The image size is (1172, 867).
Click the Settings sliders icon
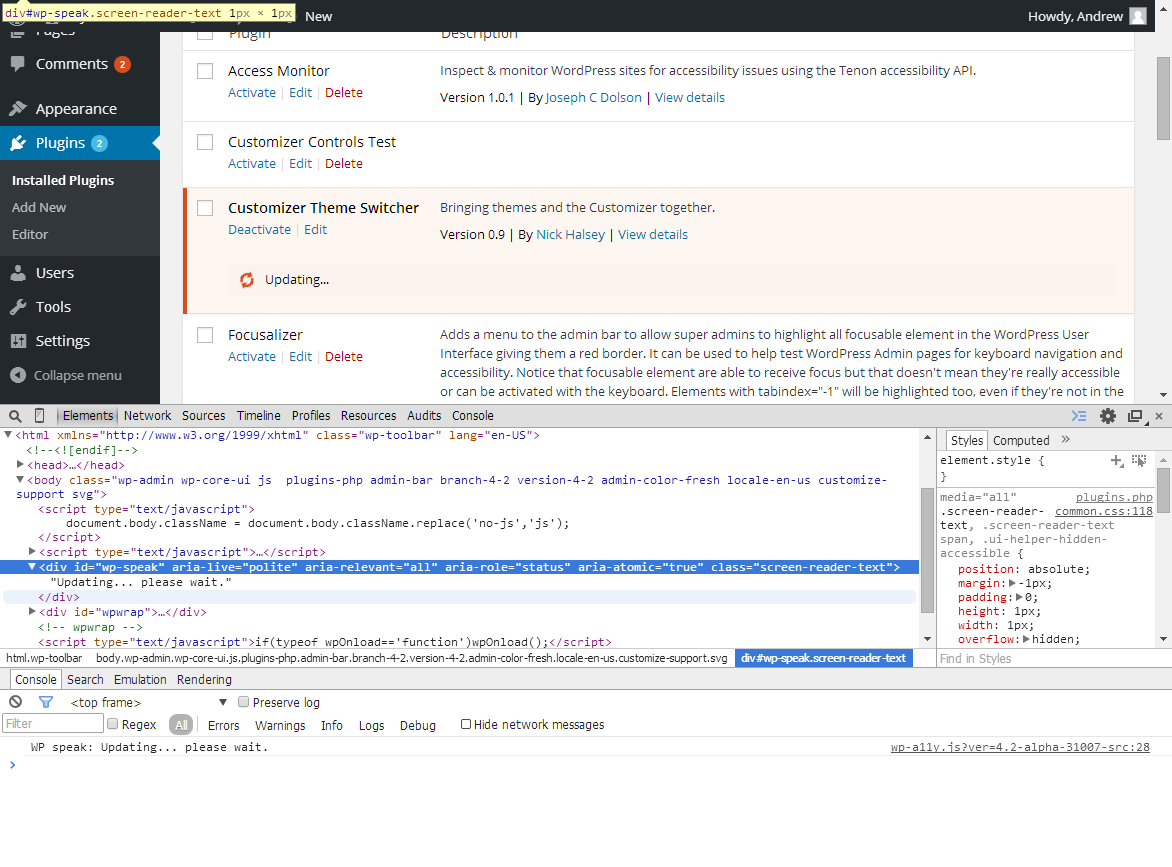click(18, 341)
